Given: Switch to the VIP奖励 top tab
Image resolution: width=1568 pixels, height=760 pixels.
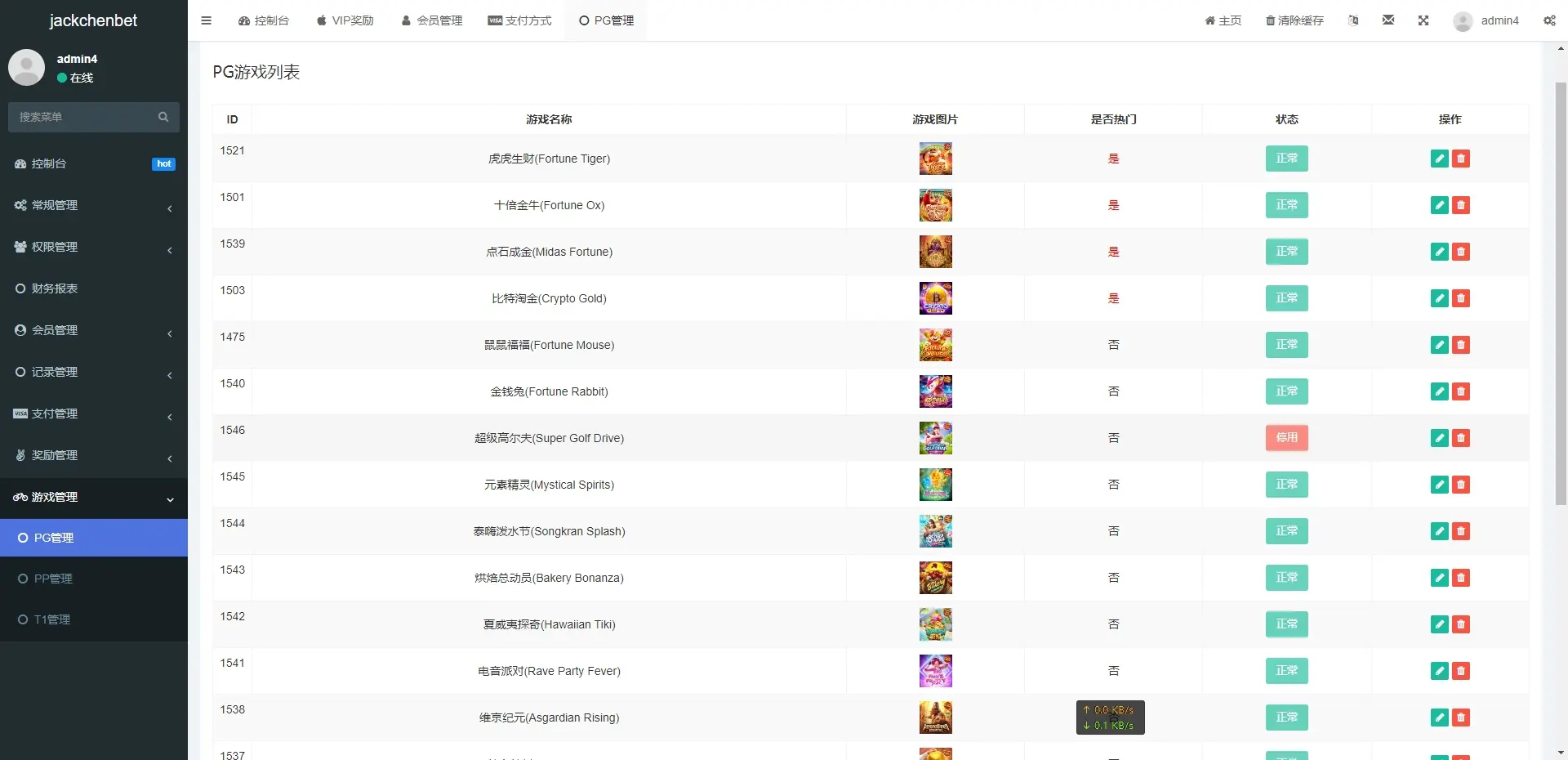Looking at the screenshot, I should point(345,20).
